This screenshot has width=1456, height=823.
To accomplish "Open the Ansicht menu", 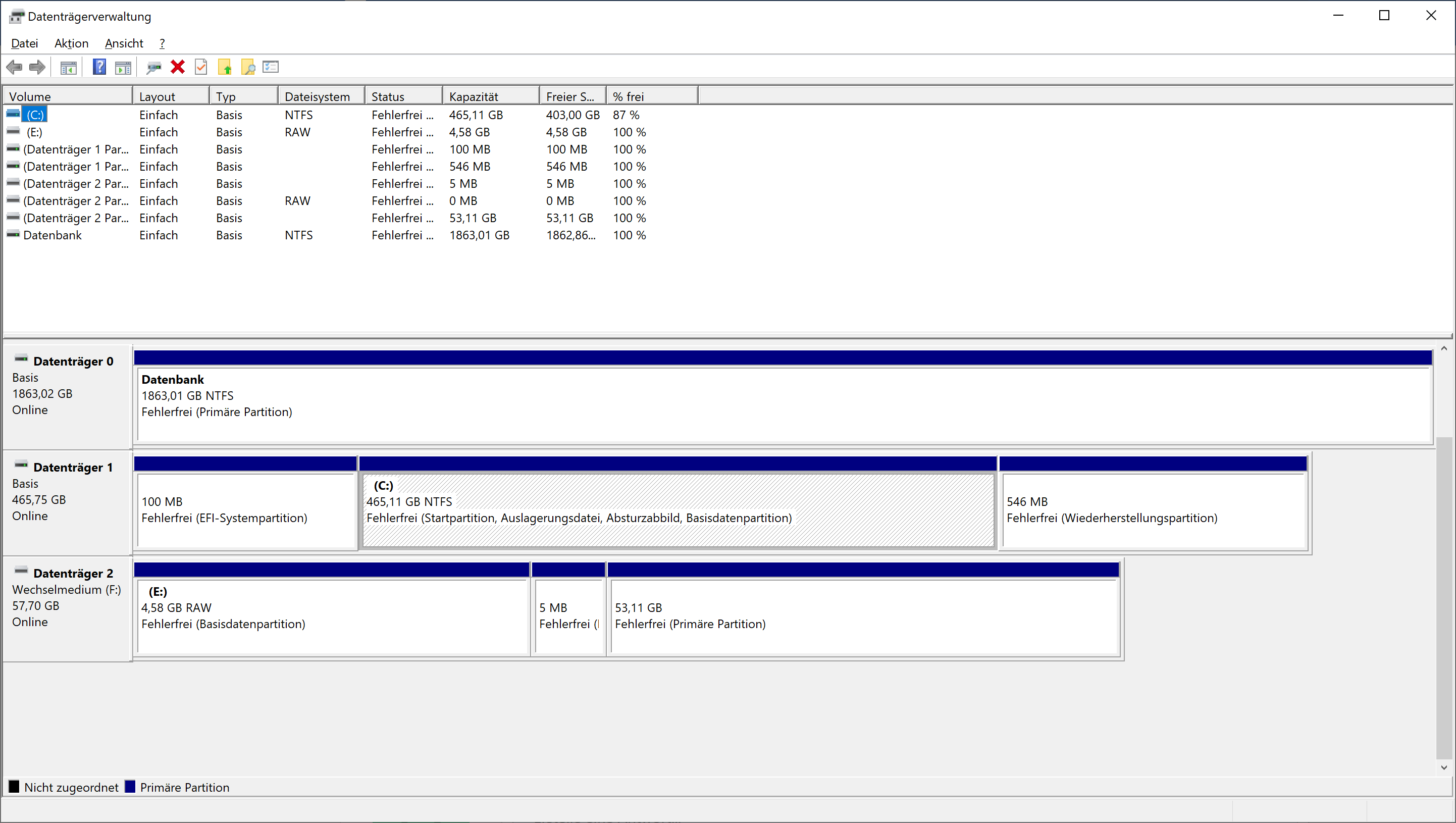I will [x=124, y=43].
